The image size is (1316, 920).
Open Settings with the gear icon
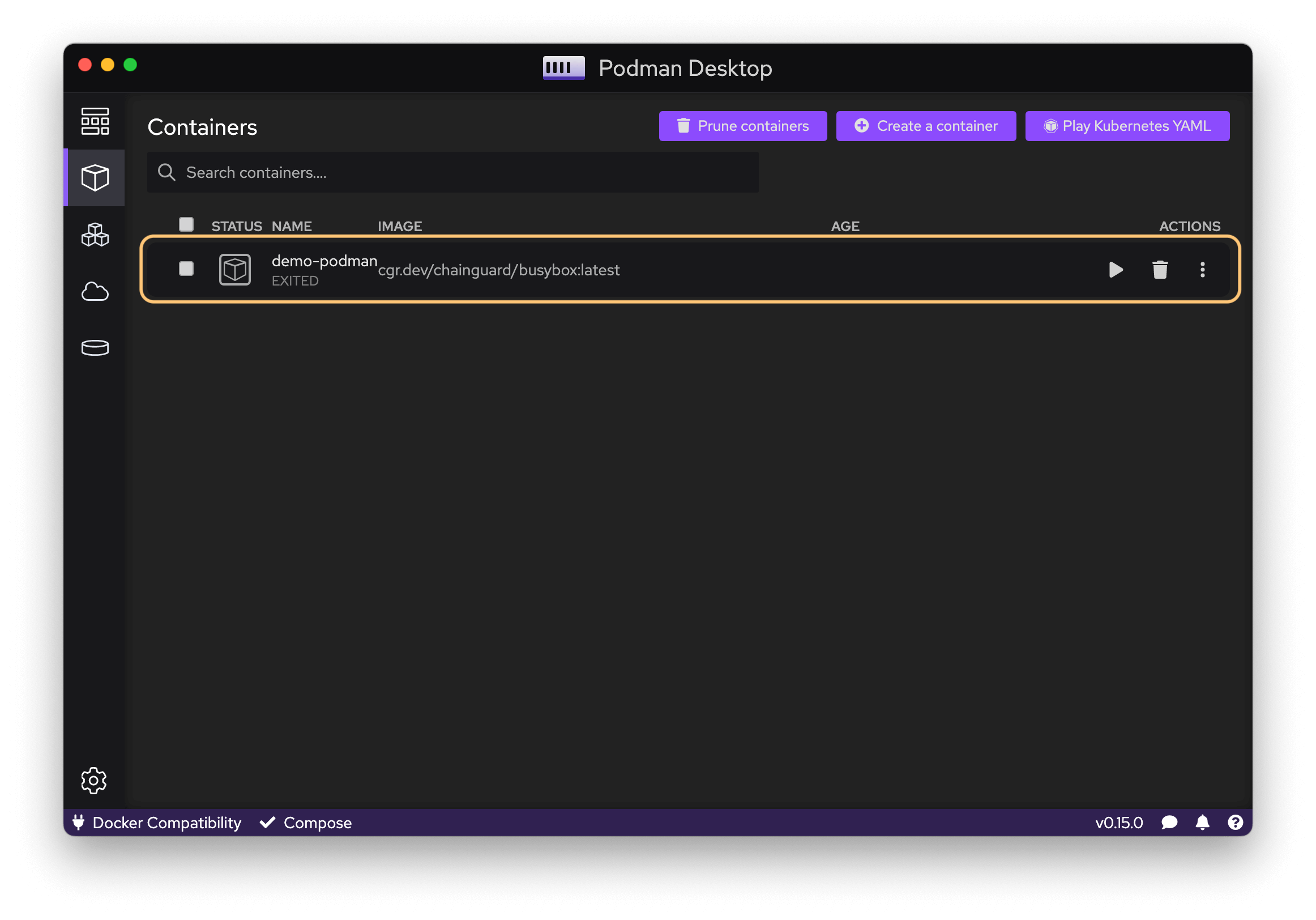tap(94, 780)
